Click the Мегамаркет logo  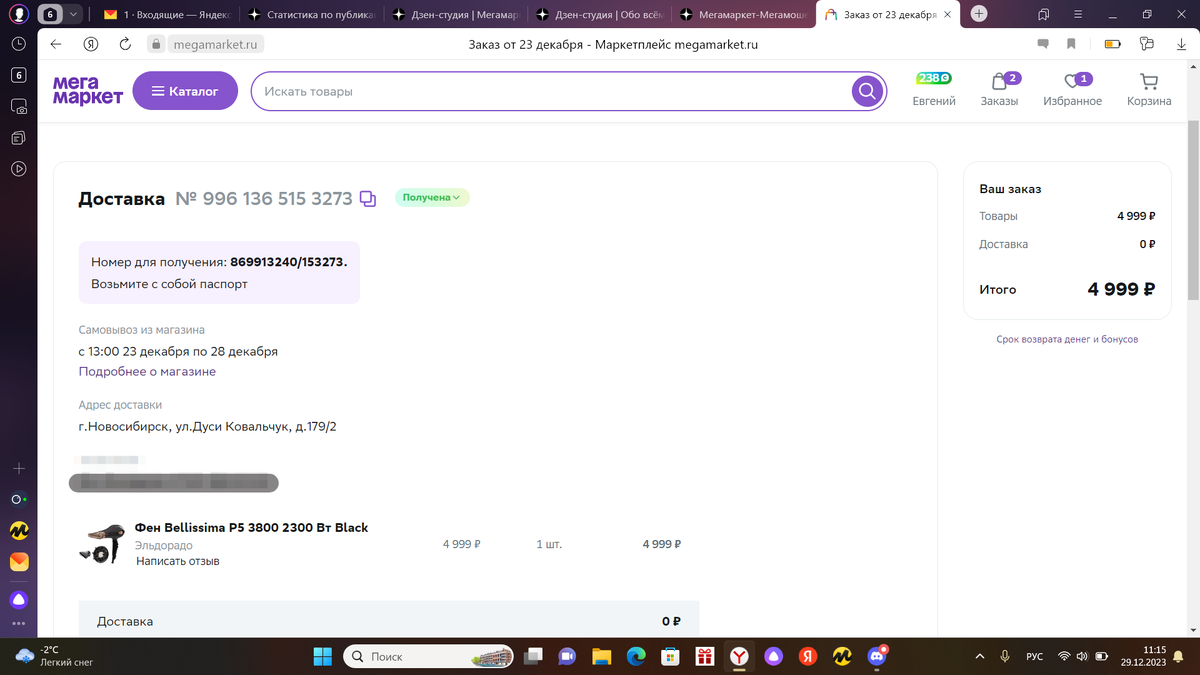[x=88, y=91]
